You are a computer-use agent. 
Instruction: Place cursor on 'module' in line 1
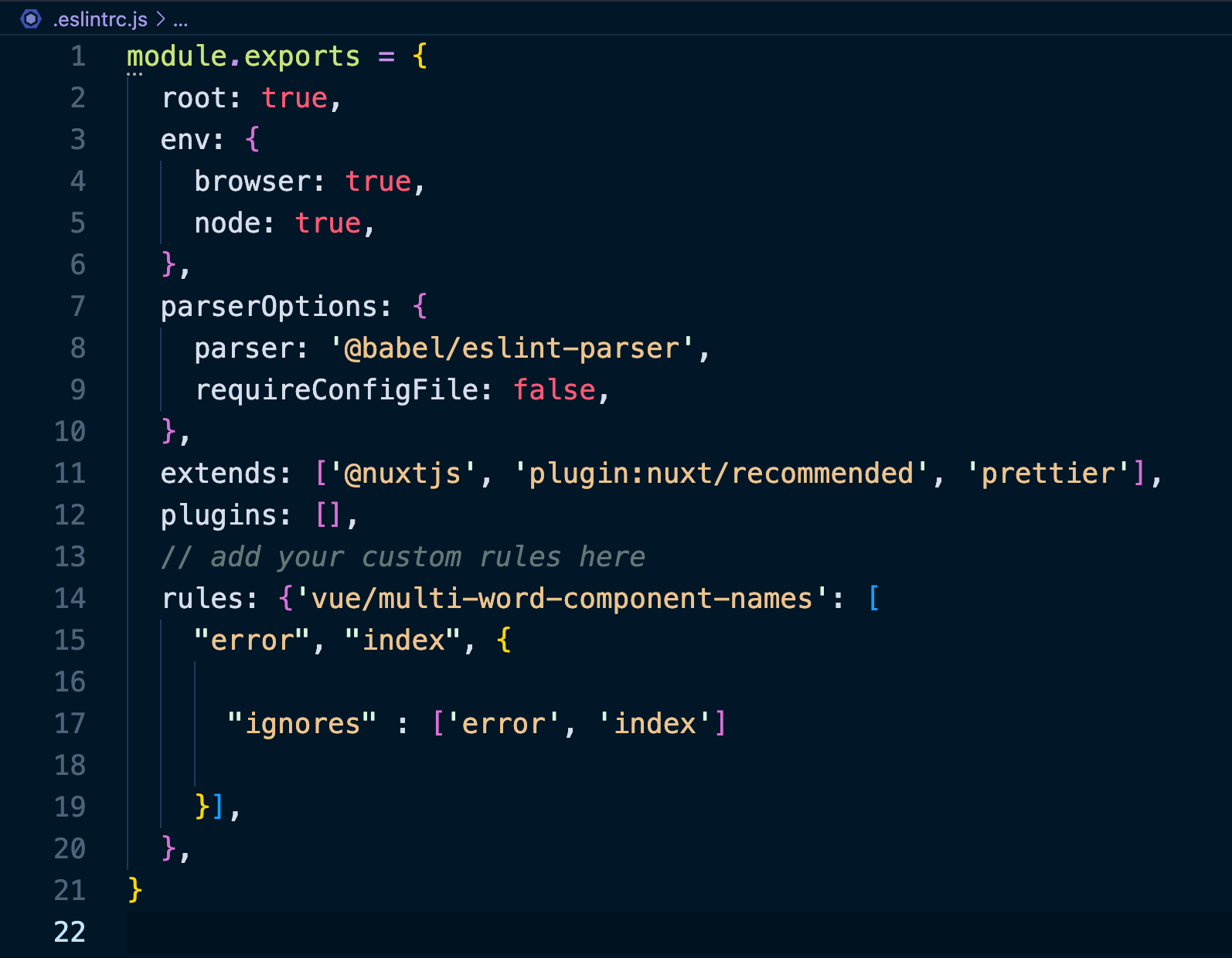(177, 56)
